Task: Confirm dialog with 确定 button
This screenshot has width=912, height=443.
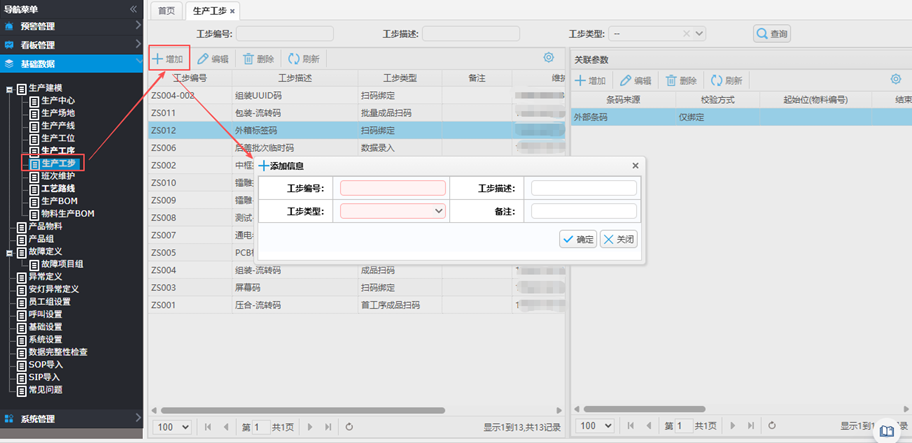Action: tap(578, 239)
